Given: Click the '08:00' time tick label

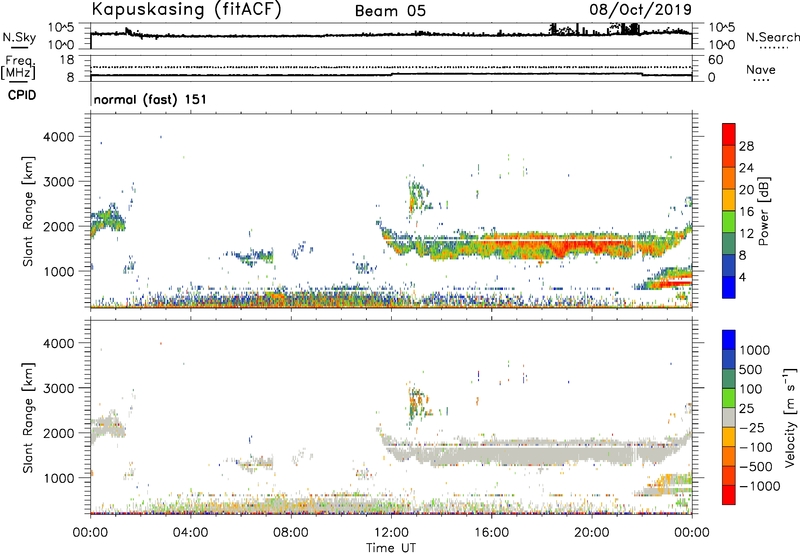Looking at the screenshot, I should pos(291,533).
